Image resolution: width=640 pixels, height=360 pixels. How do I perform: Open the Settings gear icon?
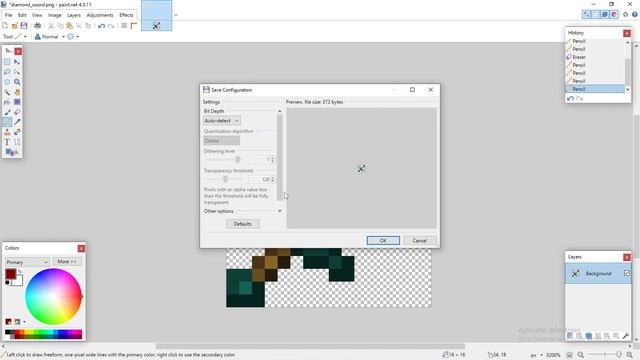[x=625, y=15]
